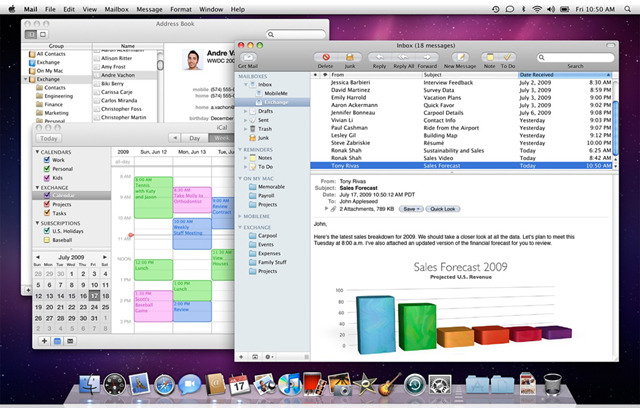Screen dimensions: 640x408
Task: Open Spotlight search in menu bar
Action: click(x=627, y=9)
